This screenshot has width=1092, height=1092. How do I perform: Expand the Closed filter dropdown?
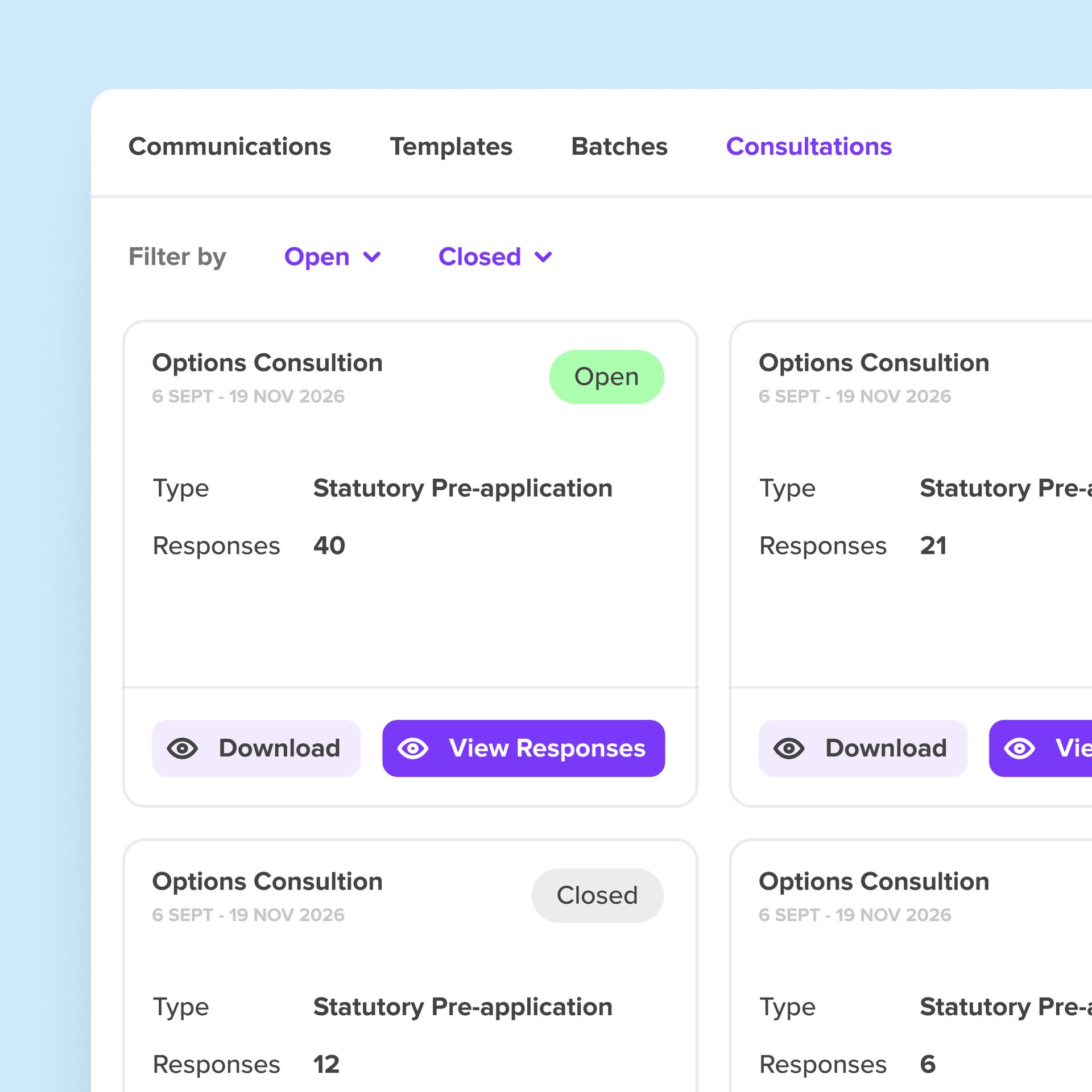pos(495,257)
